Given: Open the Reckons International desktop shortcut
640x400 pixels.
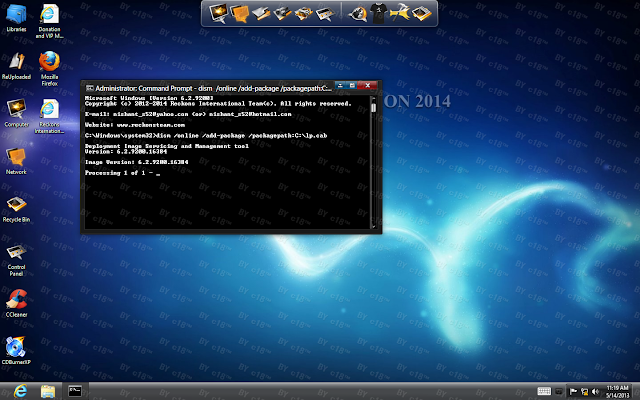Looking at the screenshot, I should pos(49,116).
